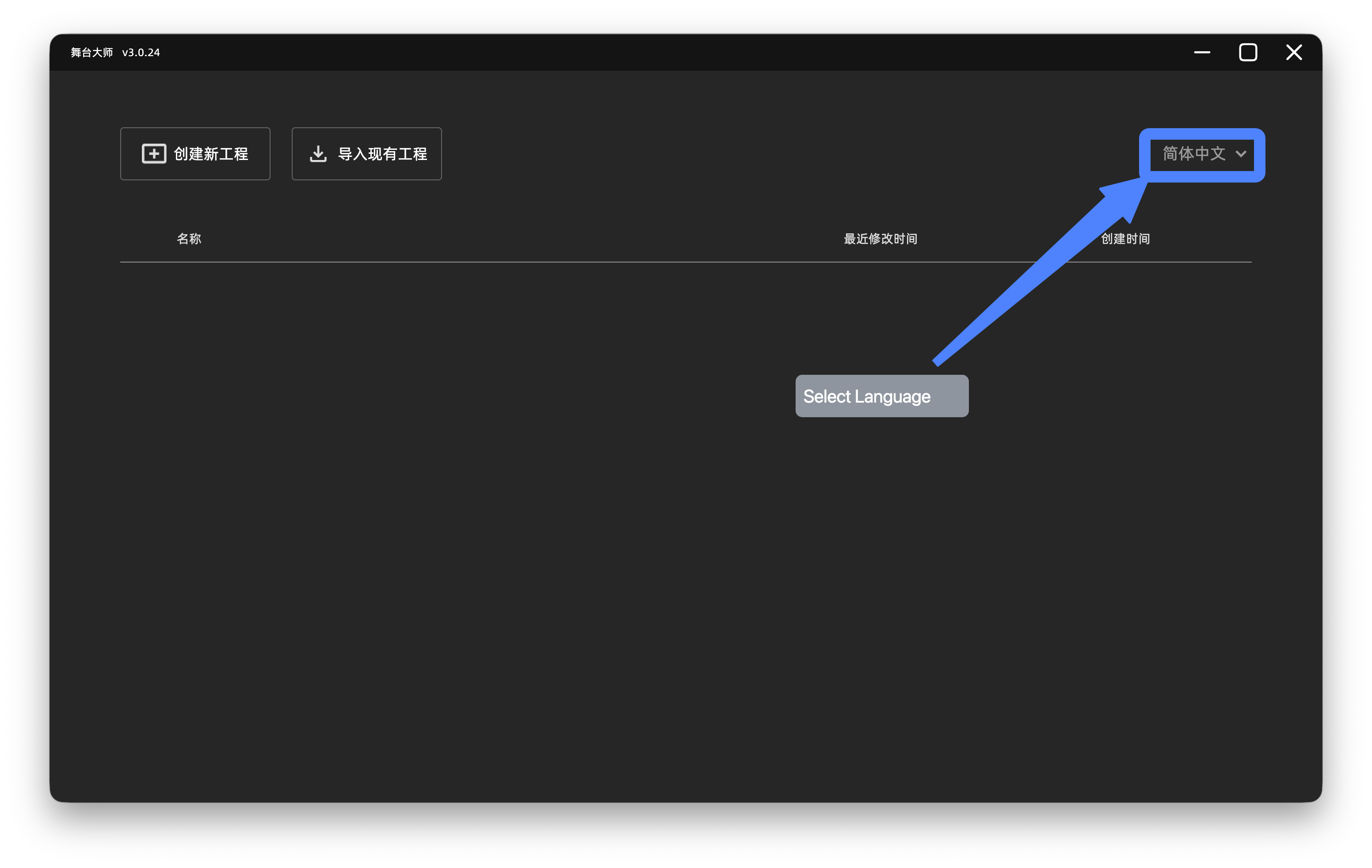Sort by 最近修改时间 column header
1372x868 pixels.
tap(880, 239)
